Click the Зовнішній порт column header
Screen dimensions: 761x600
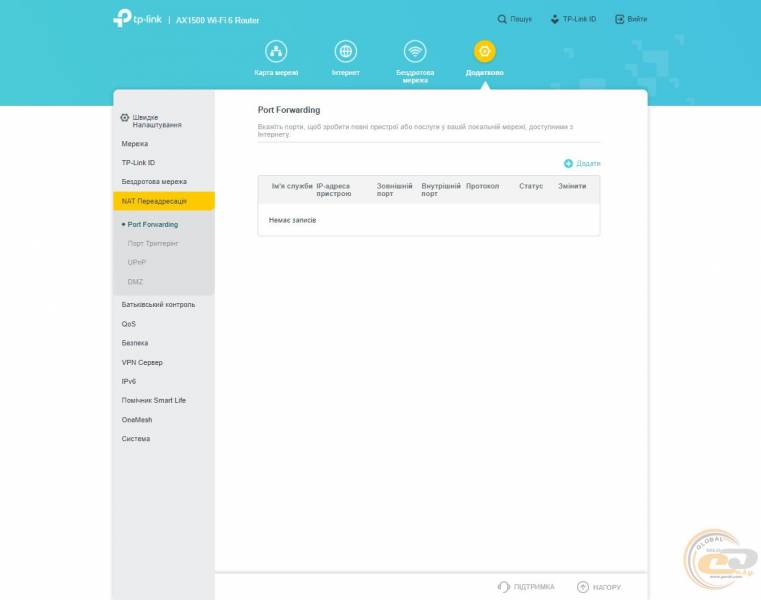coord(395,190)
